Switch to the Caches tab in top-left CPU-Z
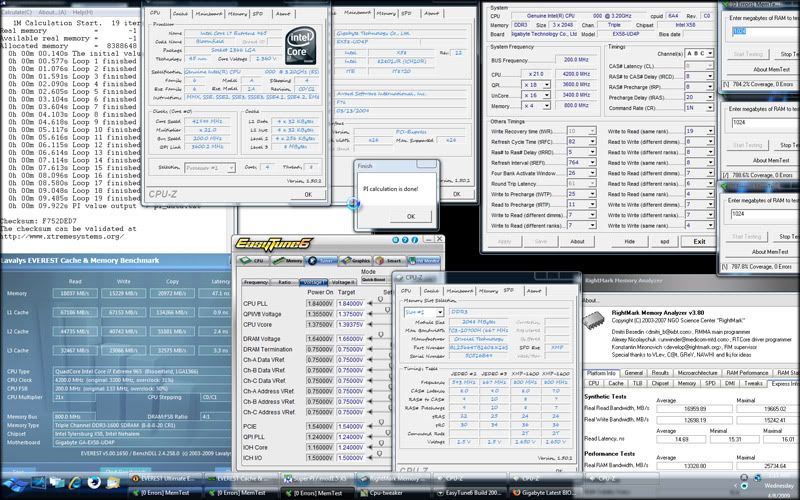This screenshot has width=800, height=500. coord(180,14)
